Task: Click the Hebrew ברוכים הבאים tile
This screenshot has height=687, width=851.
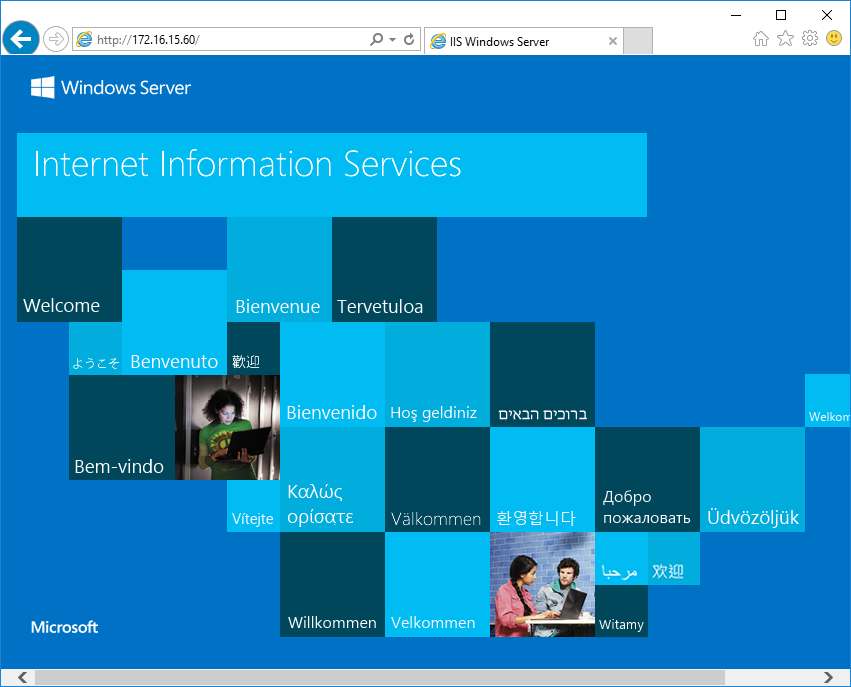Action: (x=542, y=374)
